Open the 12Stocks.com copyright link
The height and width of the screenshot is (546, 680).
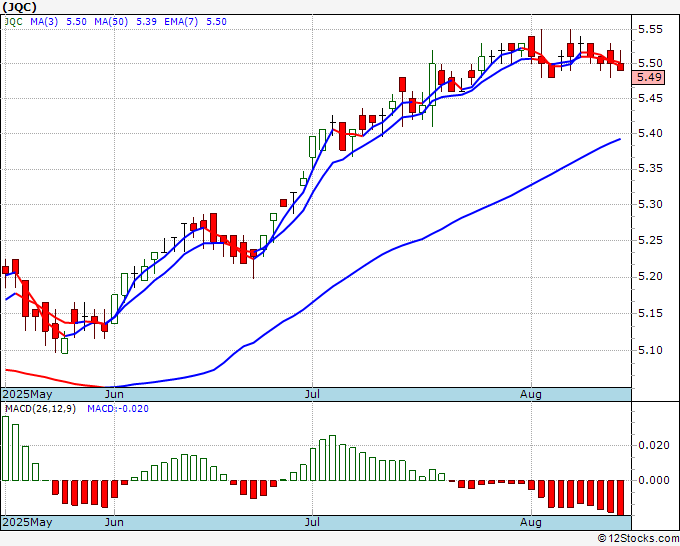[x=638, y=539]
